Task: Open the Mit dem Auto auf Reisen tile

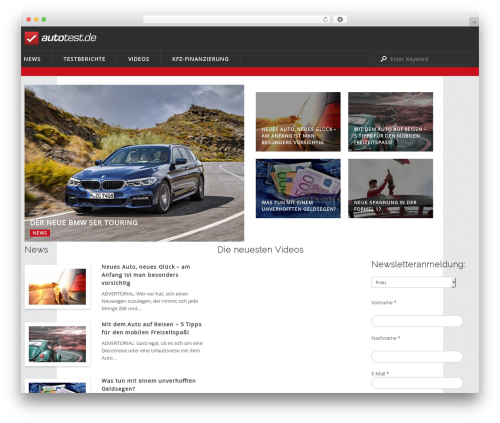Action: pyautogui.click(x=391, y=122)
